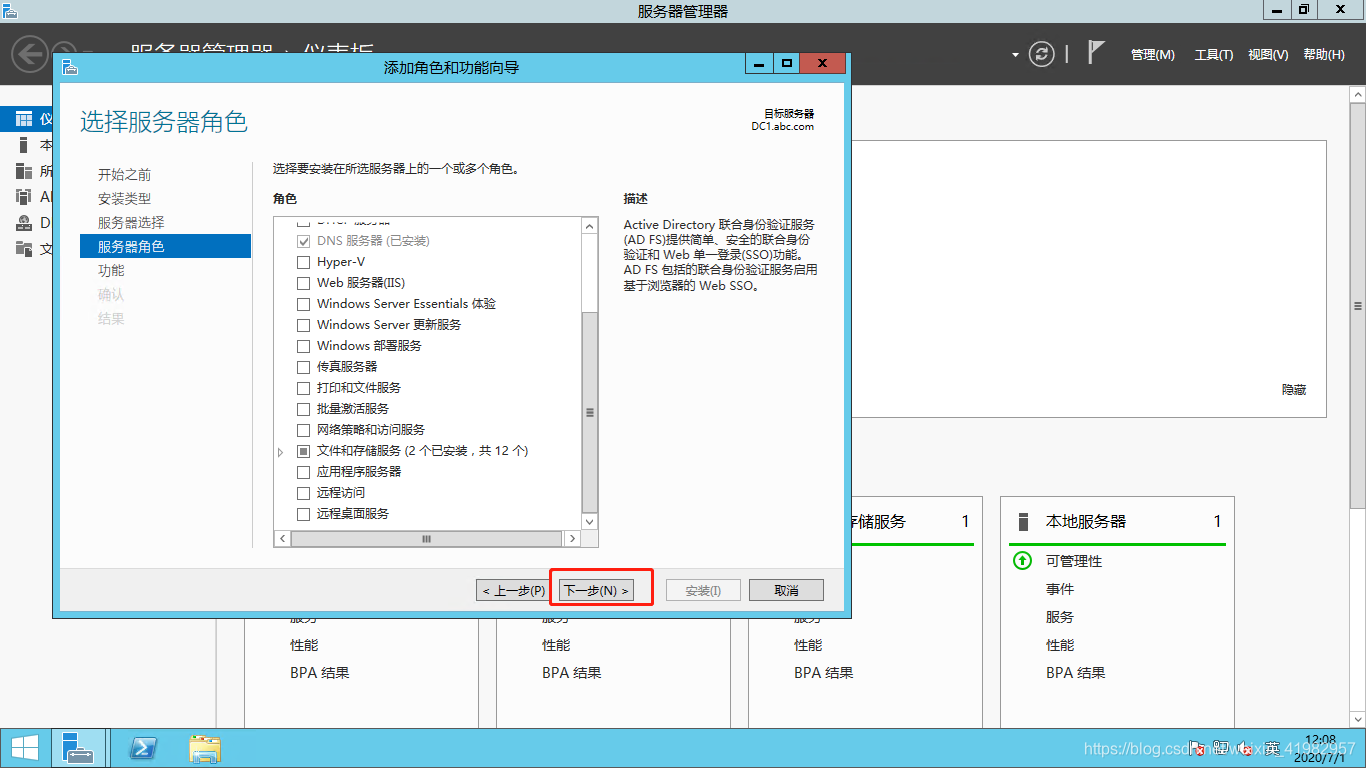This screenshot has height=768, width=1366.
Task: Launch PowerShell from taskbar
Action: (x=143, y=748)
